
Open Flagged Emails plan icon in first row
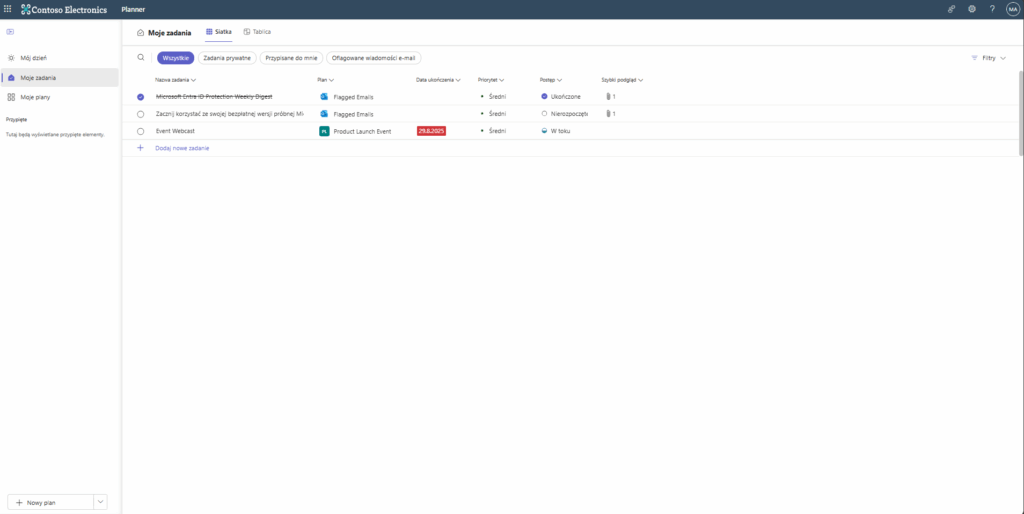click(x=324, y=97)
